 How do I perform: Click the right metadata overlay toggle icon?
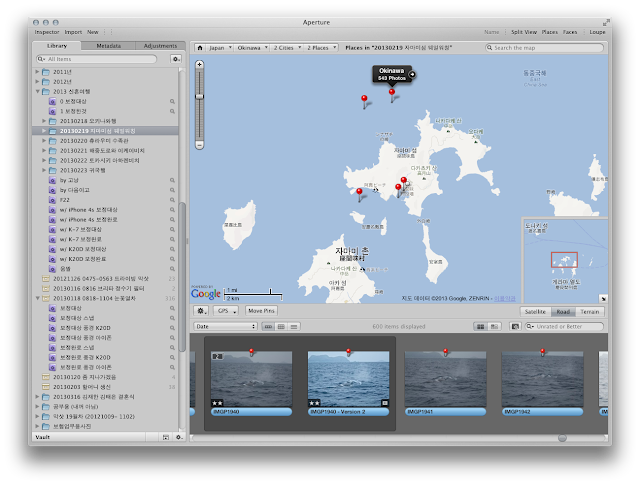493,327
